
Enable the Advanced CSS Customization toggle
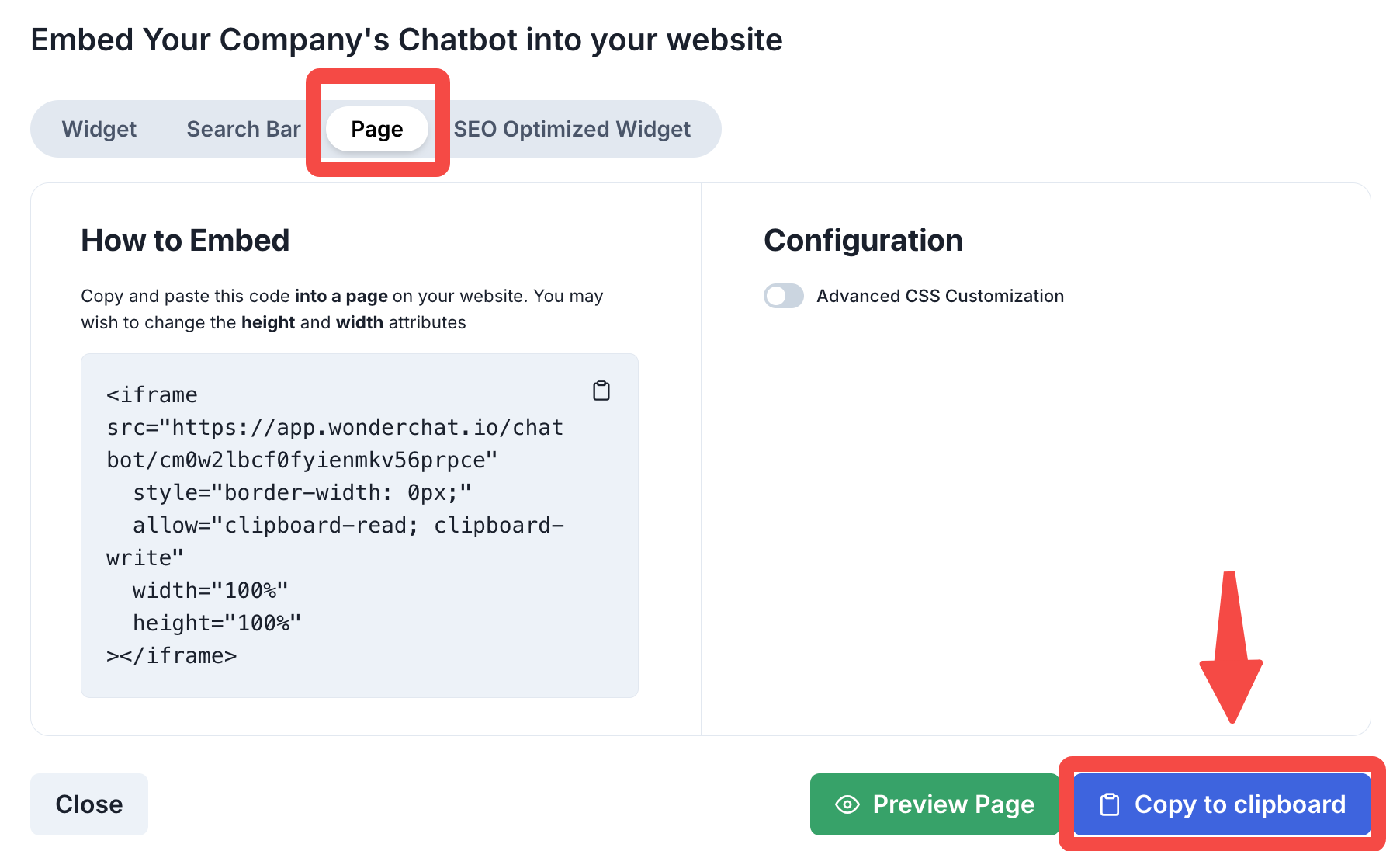click(x=784, y=296)
